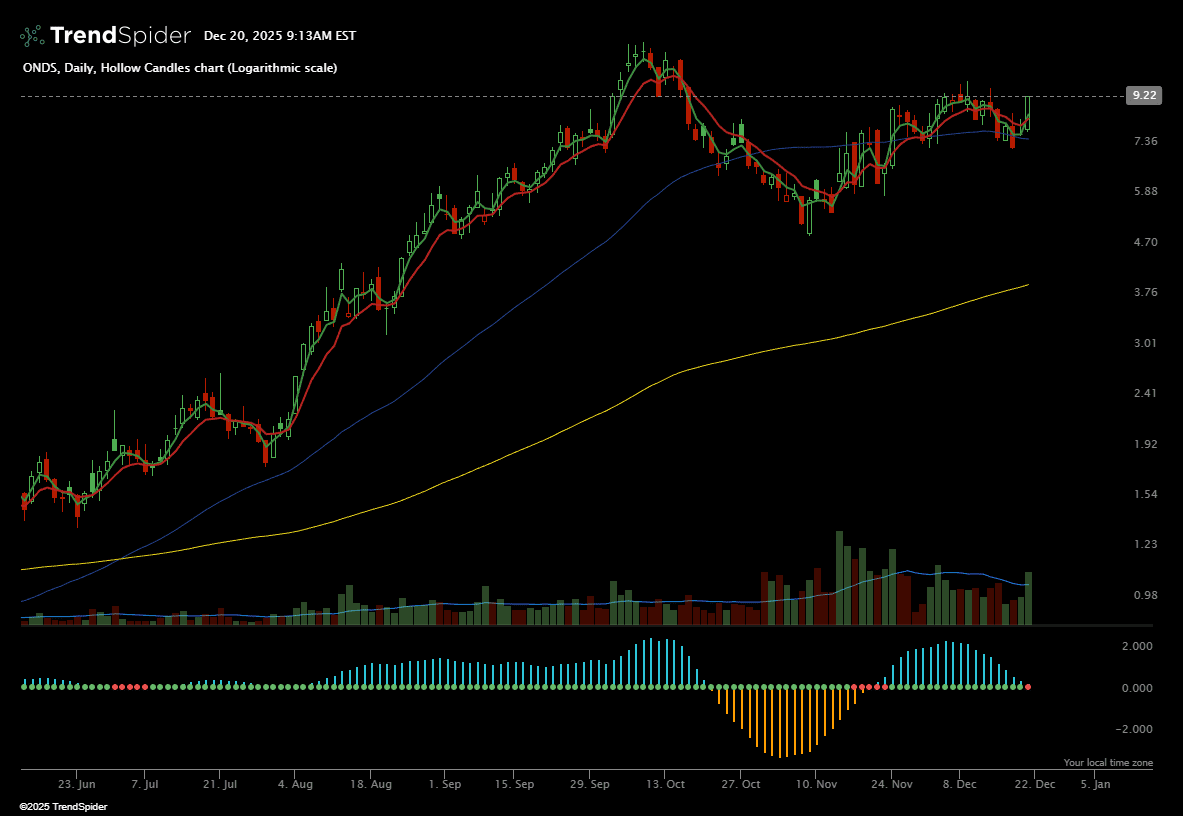Click the right end of yellow moving average
Screen dimensions: 1183x816
pos(1027,285)
